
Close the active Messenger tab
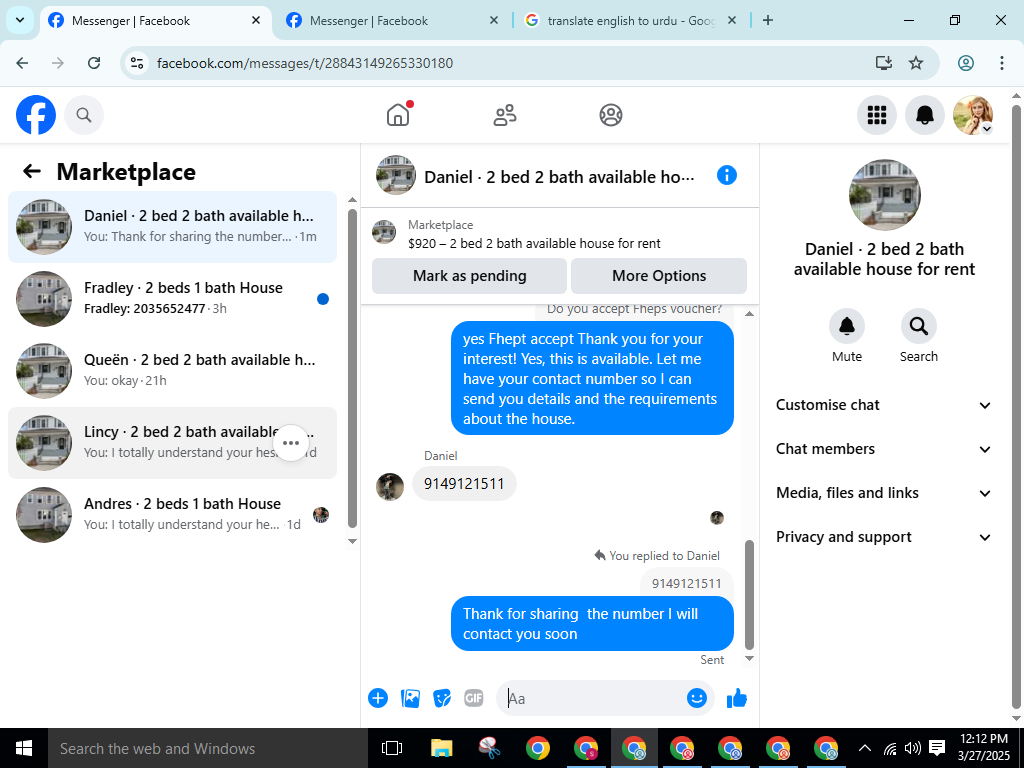click(256, 20)
